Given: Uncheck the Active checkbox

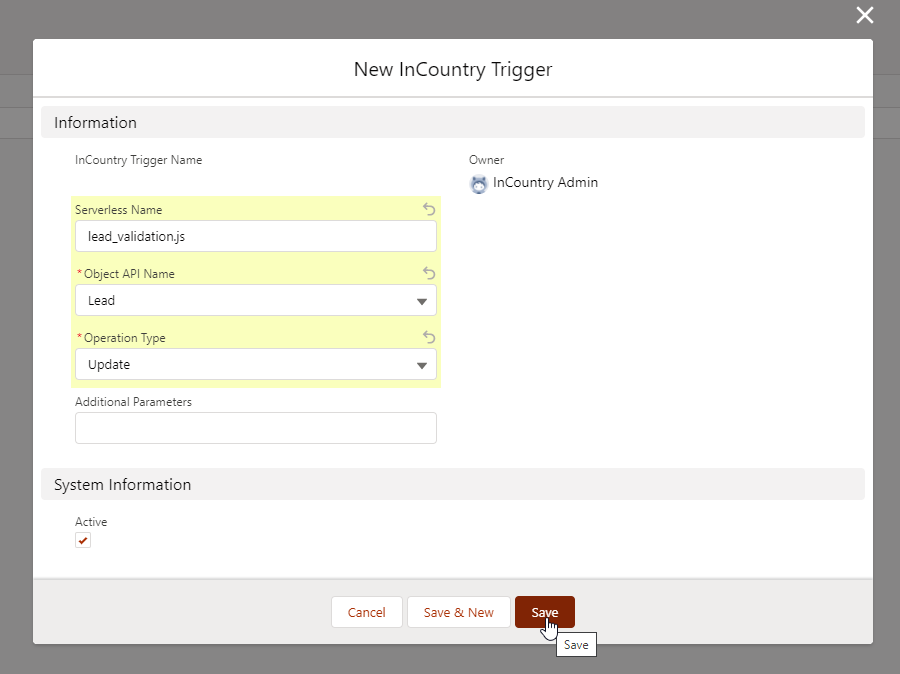Looking at the screenshot, I should (x=83, y=539).
